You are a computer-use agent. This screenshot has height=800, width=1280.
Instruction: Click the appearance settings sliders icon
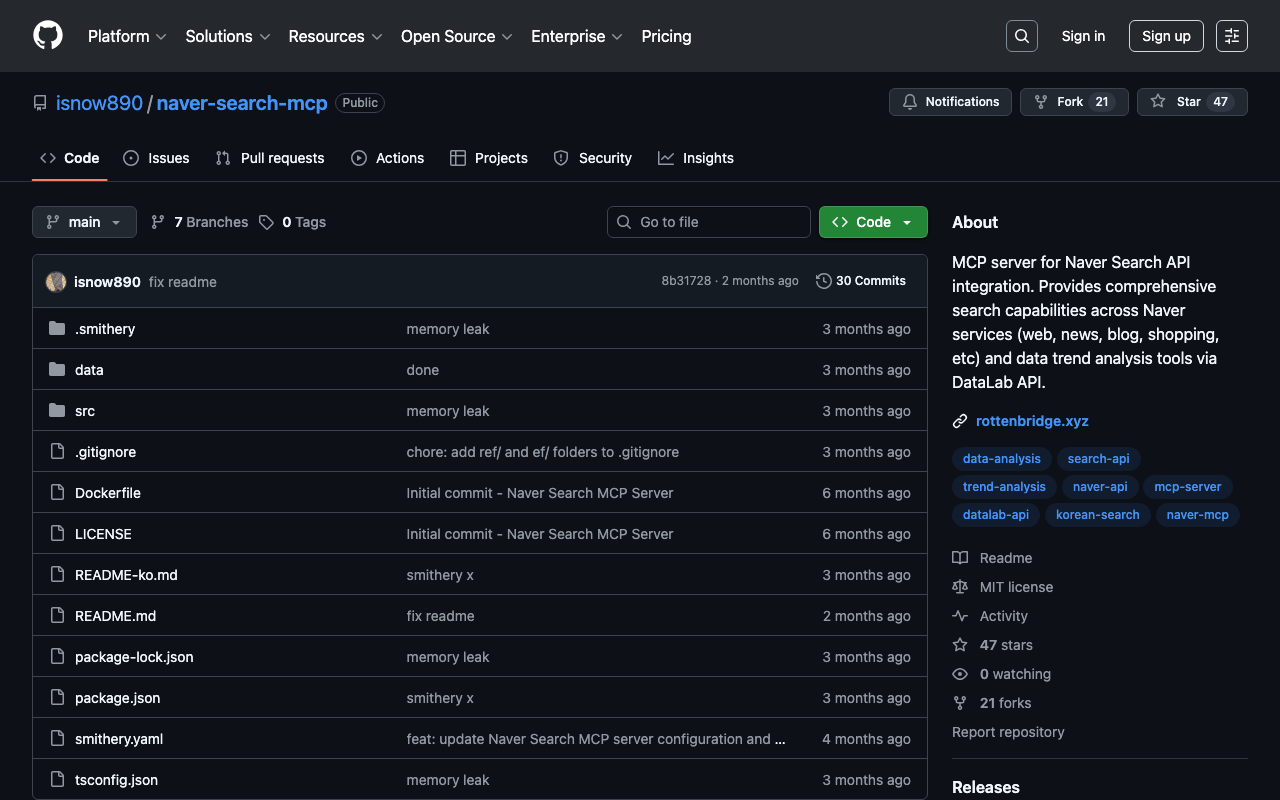(1231, 36)
